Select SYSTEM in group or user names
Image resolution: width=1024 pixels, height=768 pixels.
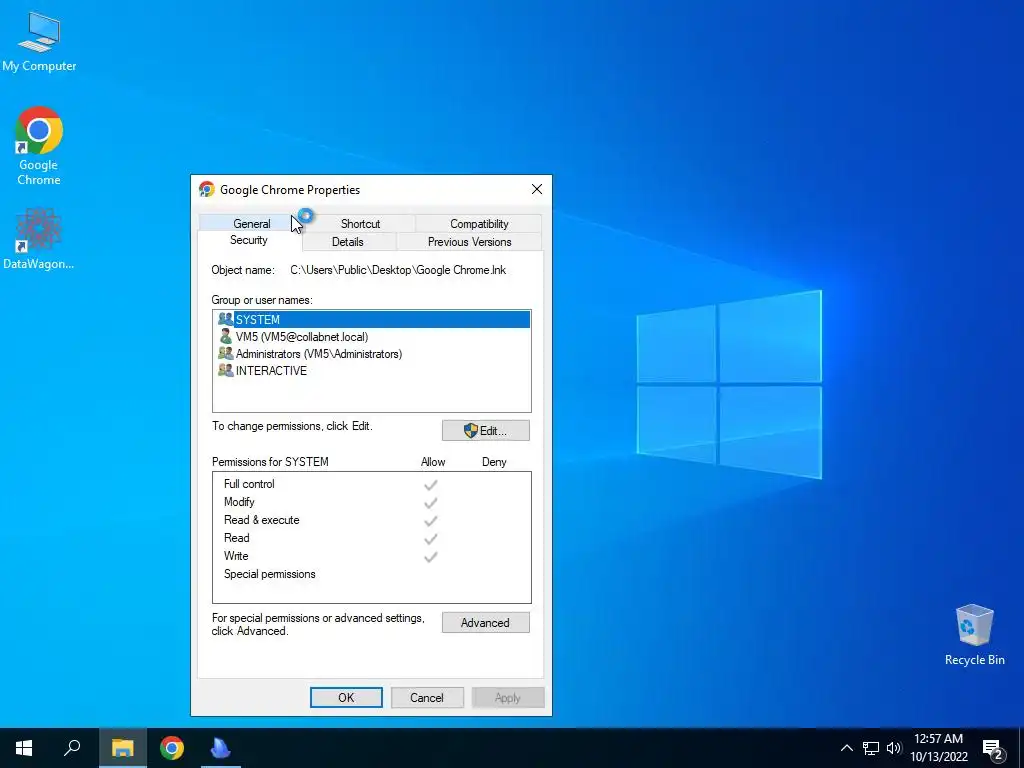click(x=372, y=319)
